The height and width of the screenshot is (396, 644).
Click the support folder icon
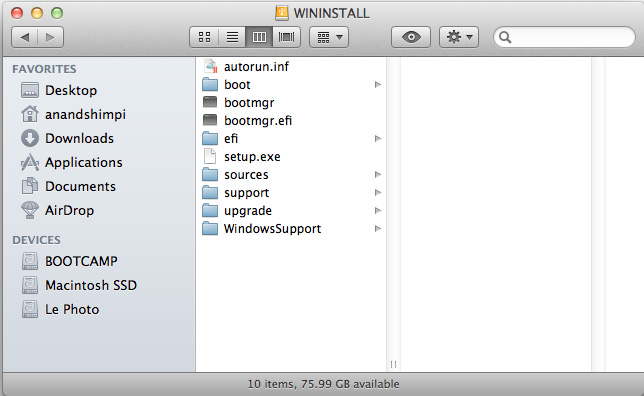click(x=210, y=193)
